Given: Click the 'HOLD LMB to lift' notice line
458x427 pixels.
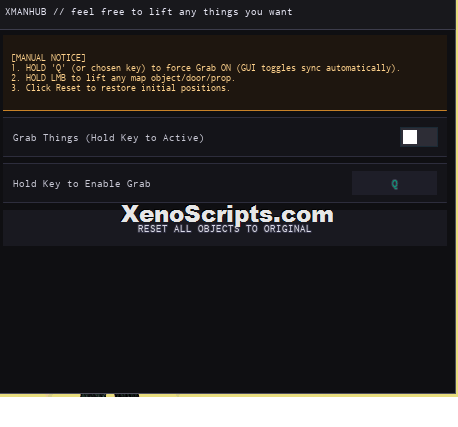Looking at the screenshot, I should tap(123, 78).
